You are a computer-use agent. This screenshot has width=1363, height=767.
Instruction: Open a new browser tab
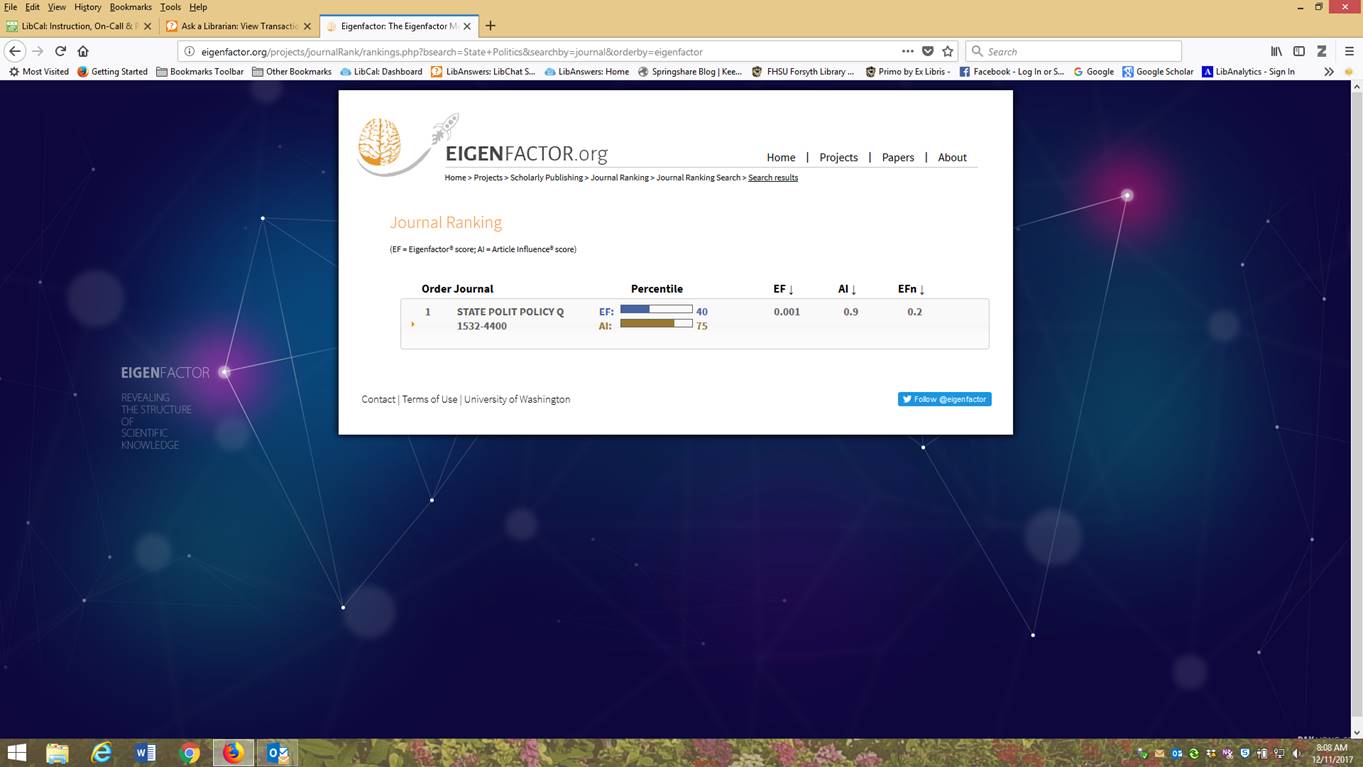(x=490, y=26)
